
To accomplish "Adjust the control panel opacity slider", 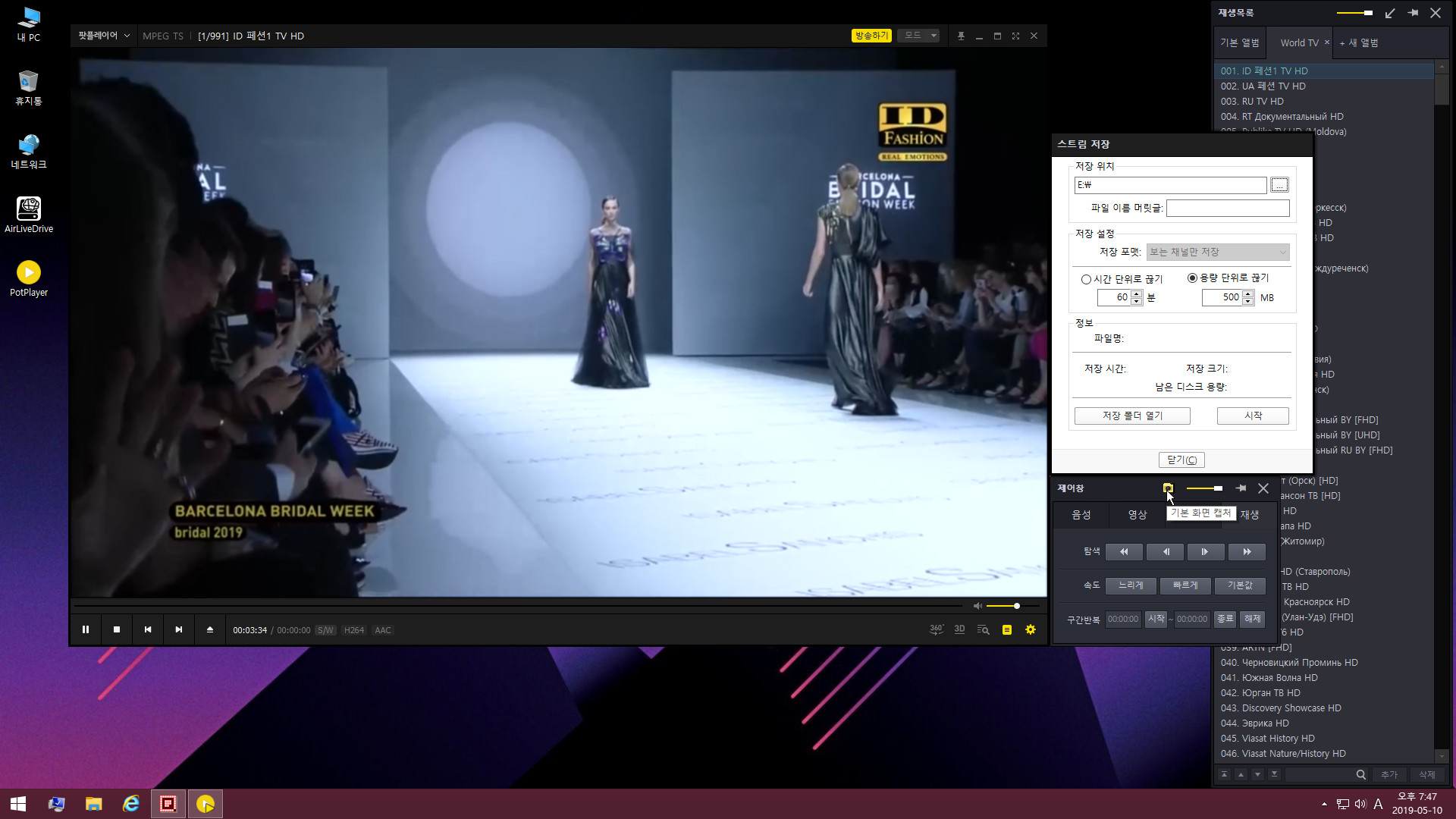I will [x=1204, y=488].
